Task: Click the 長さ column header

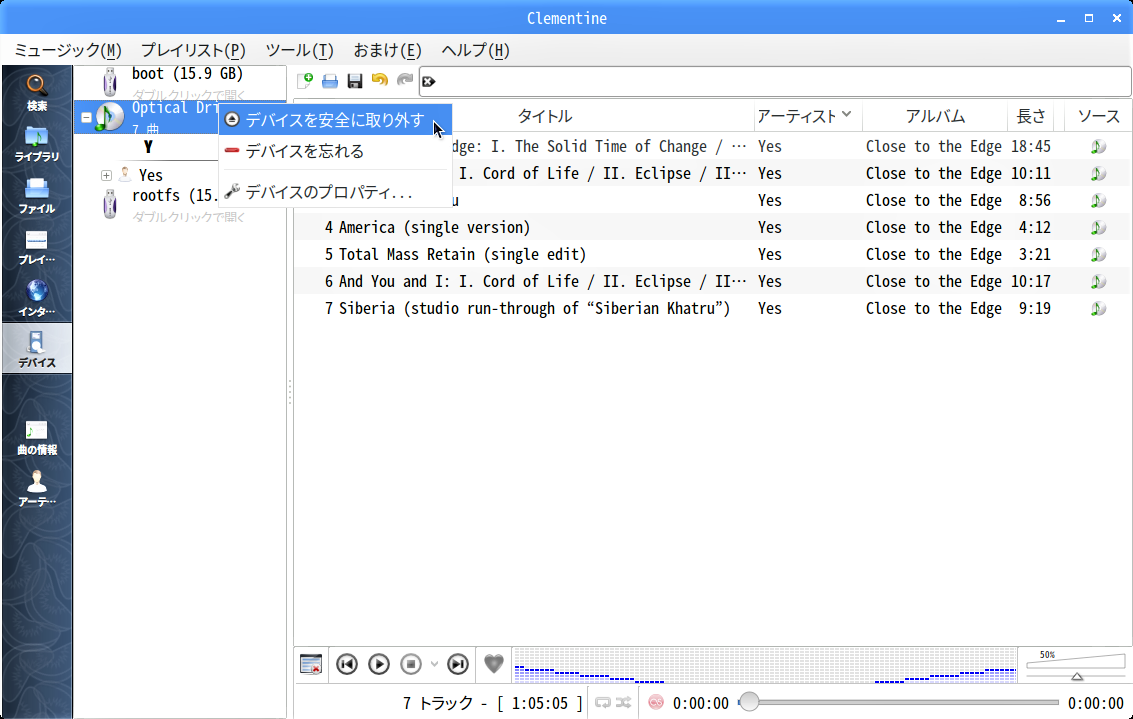Action: click(x=1030, y=116)
